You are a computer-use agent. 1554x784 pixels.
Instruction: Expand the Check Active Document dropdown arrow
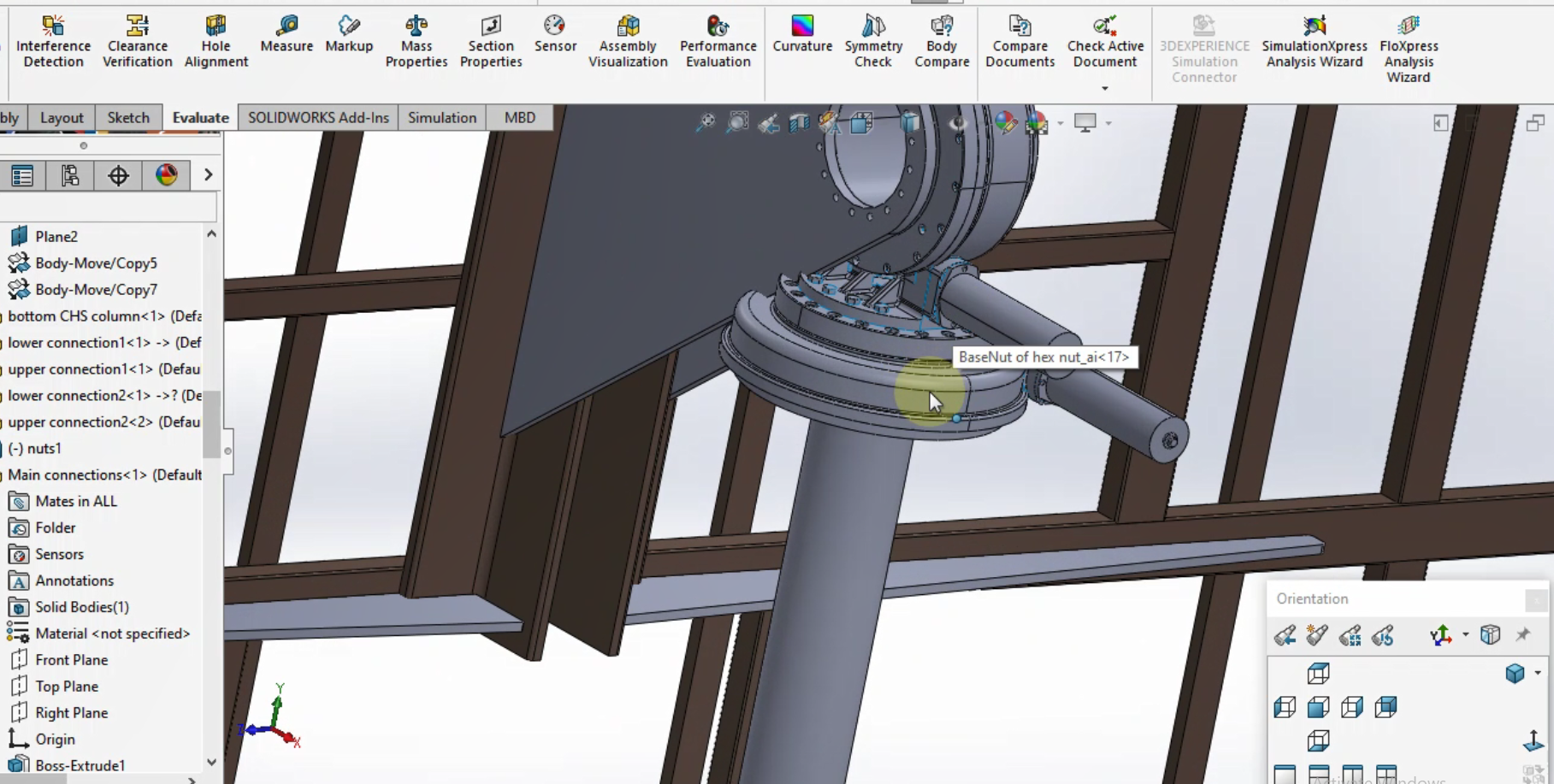1105,88
